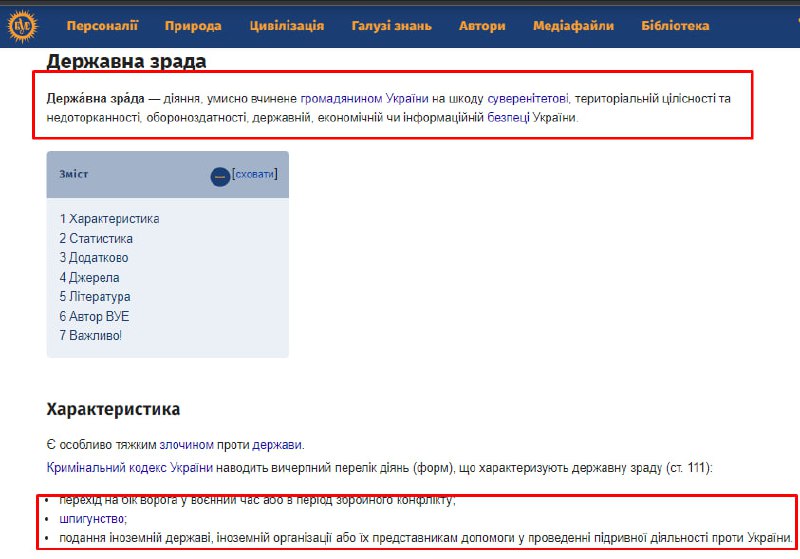
Task: Click the шпигунство list link
Action: [x=93, y=519]
